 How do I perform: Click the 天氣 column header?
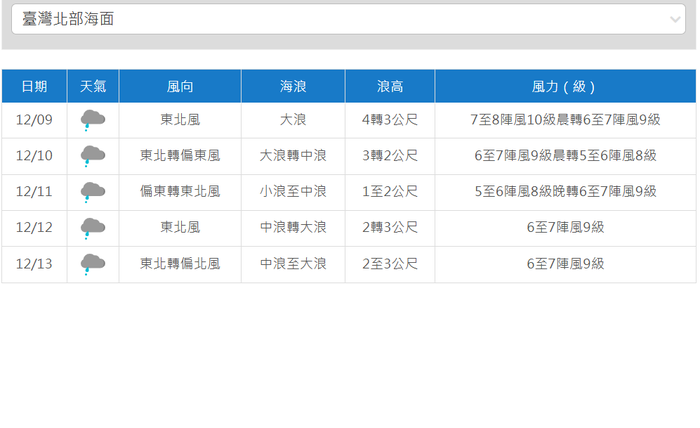tap(93, 87)
